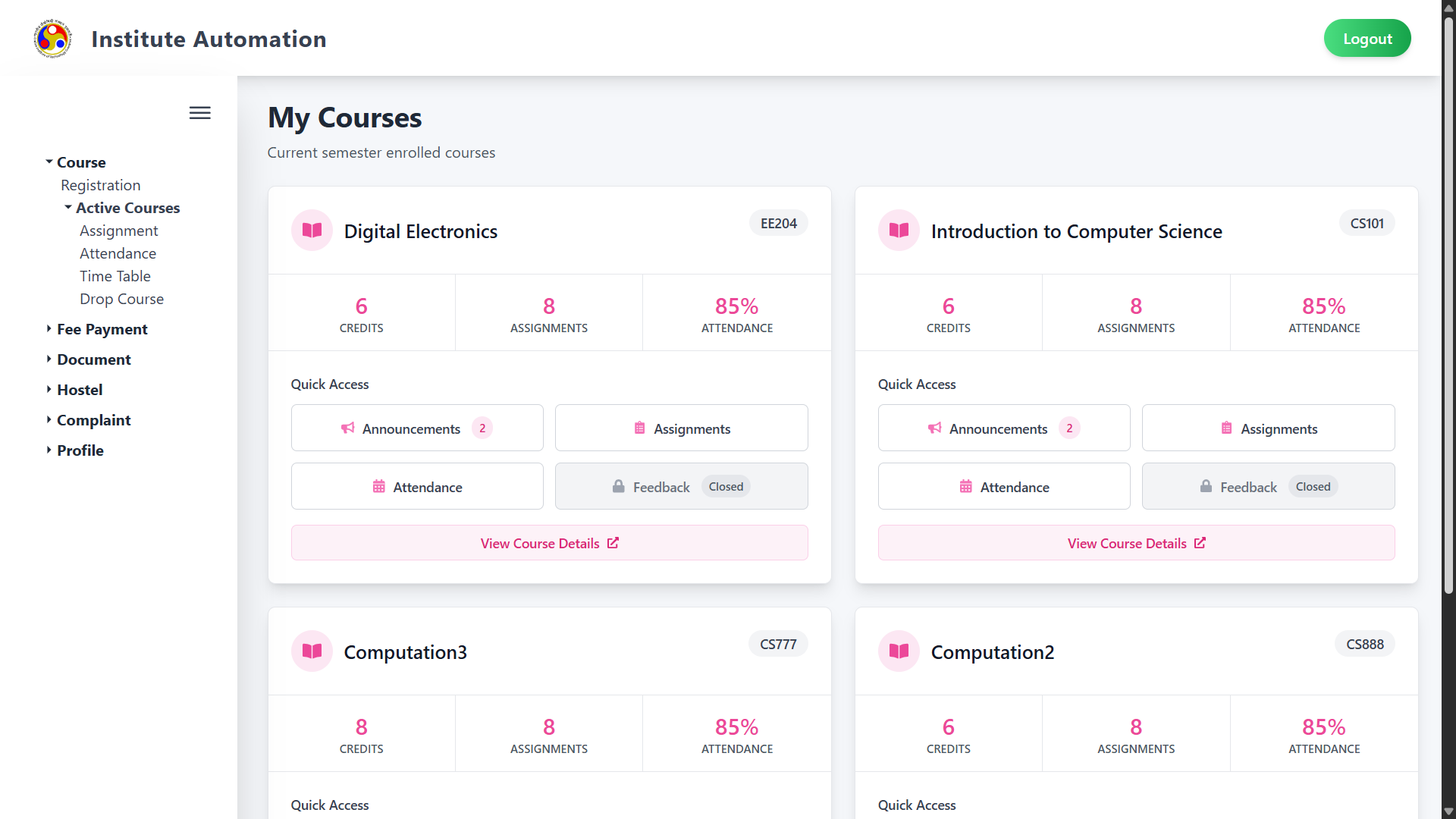The width and height of the screenshot is (1456, 819).
Task: Expand the Profile section arrow
Action: coord(49,450)
